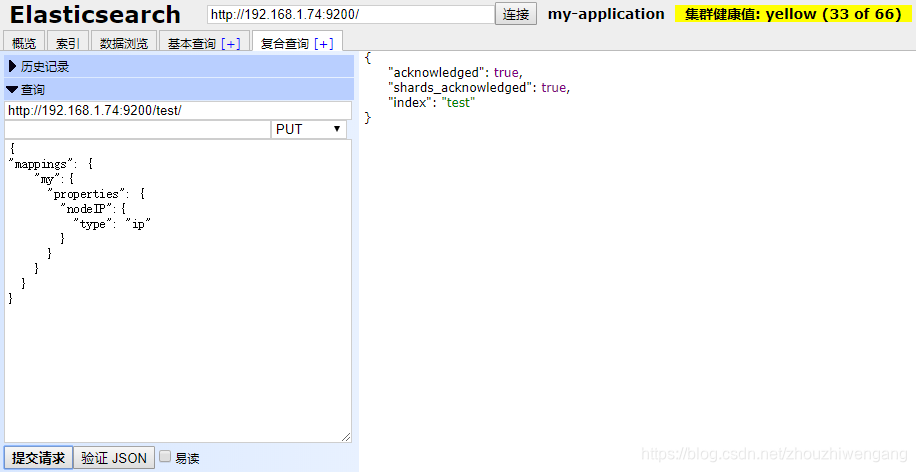
Task: Click the 验证 JSON button
Action: [x=114, y=458]
